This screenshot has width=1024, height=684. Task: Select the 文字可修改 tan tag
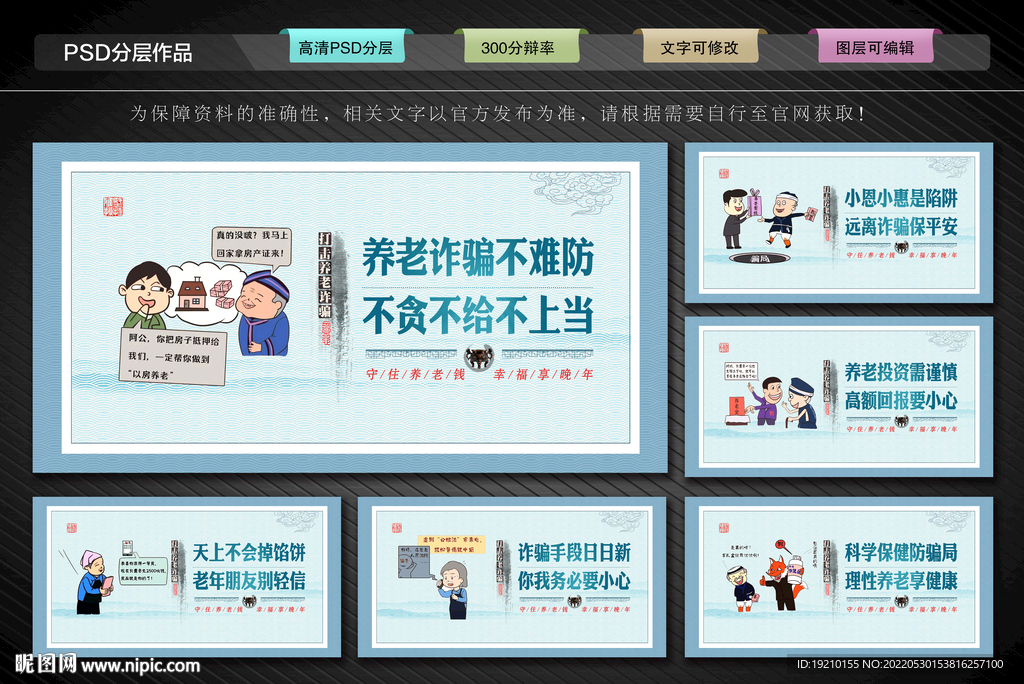coord(700,47)
